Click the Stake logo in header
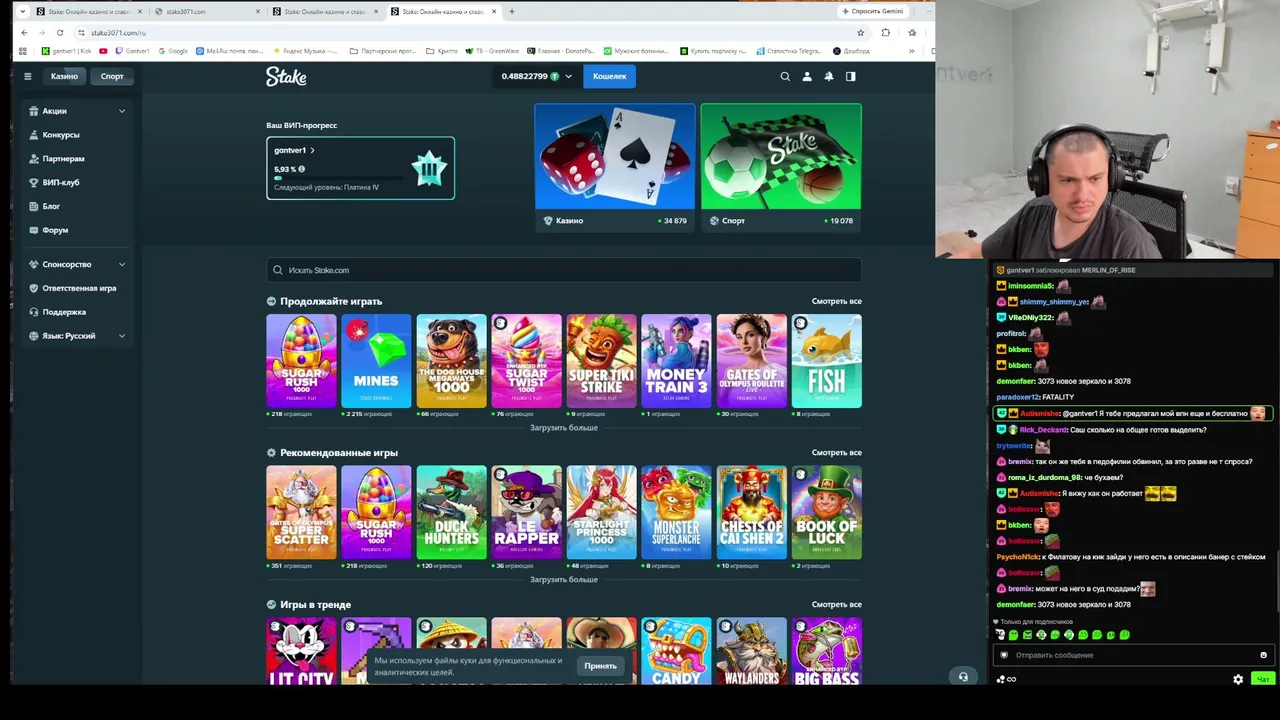This screenshot has width=1280, height=720. pyautogui.click(x=286, y=76)
